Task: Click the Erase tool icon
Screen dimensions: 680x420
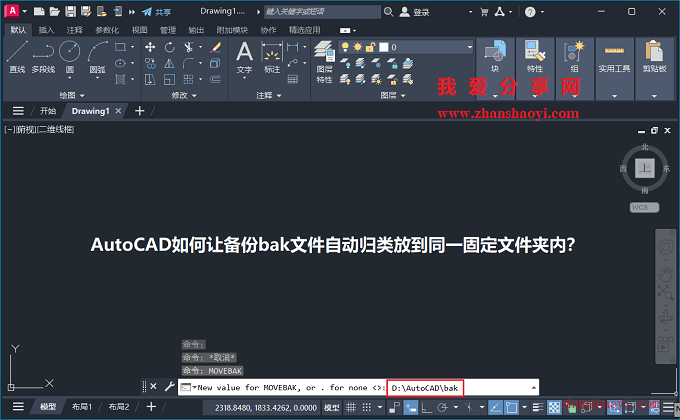Action: [x=216, y=47]
